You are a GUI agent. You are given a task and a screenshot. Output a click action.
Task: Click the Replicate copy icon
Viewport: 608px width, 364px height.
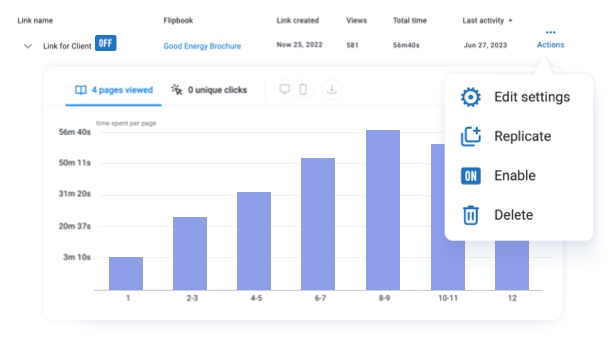pyautogui.click(x=471, y=136)
